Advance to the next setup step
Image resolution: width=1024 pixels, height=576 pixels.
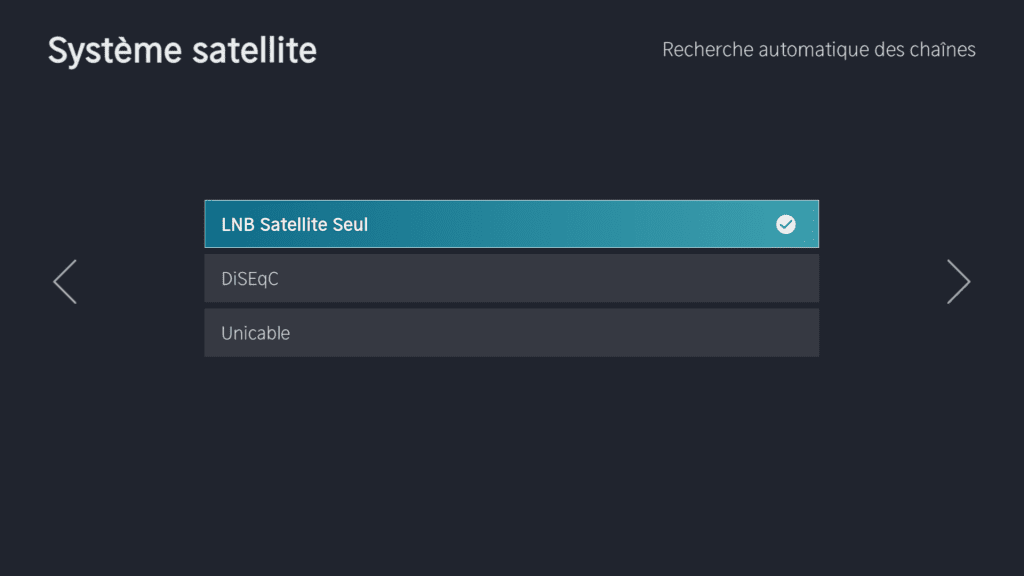[958, 282]
